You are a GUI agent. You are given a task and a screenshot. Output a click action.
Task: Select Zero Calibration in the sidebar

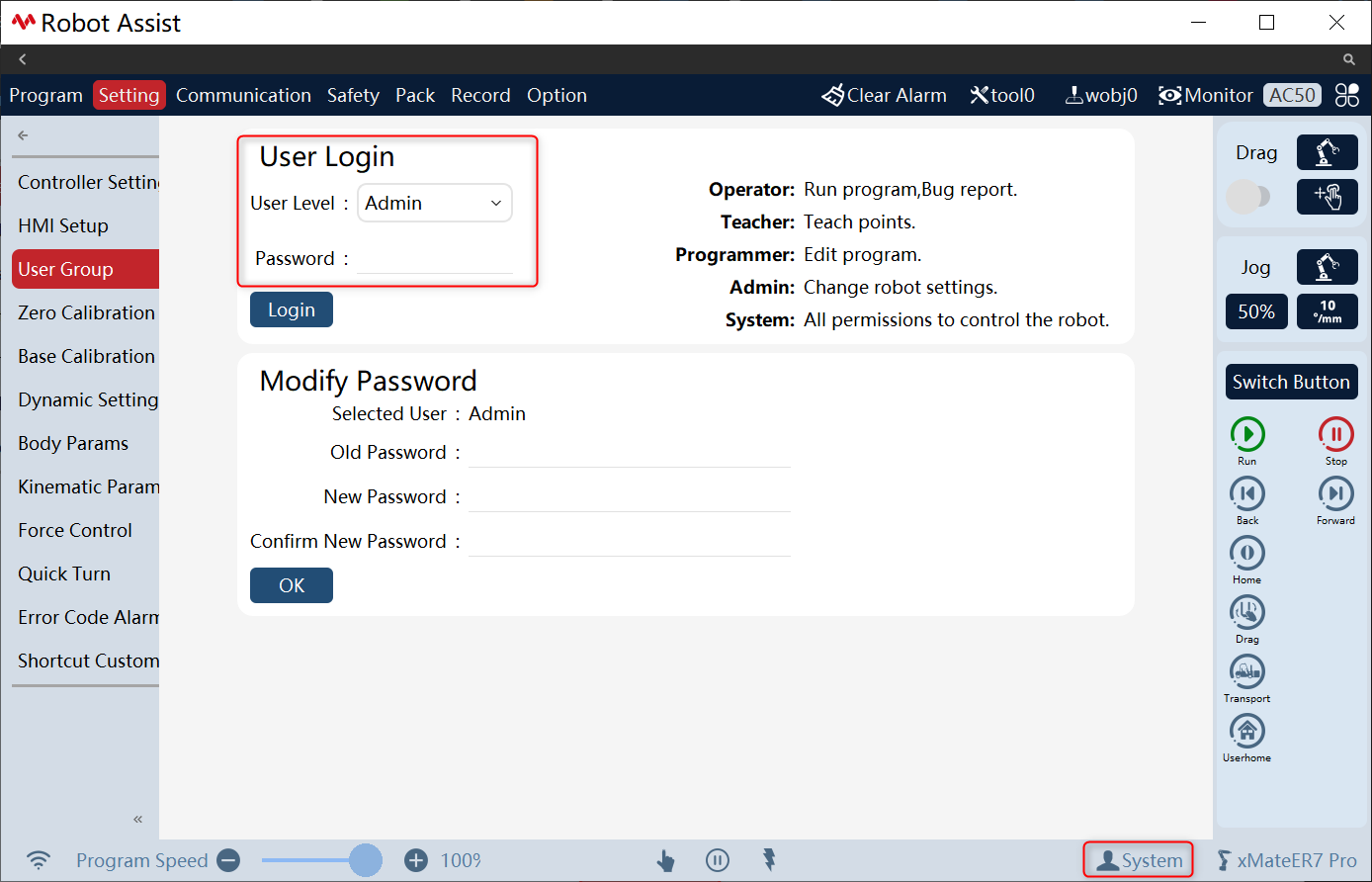click(x=86, y=312)
